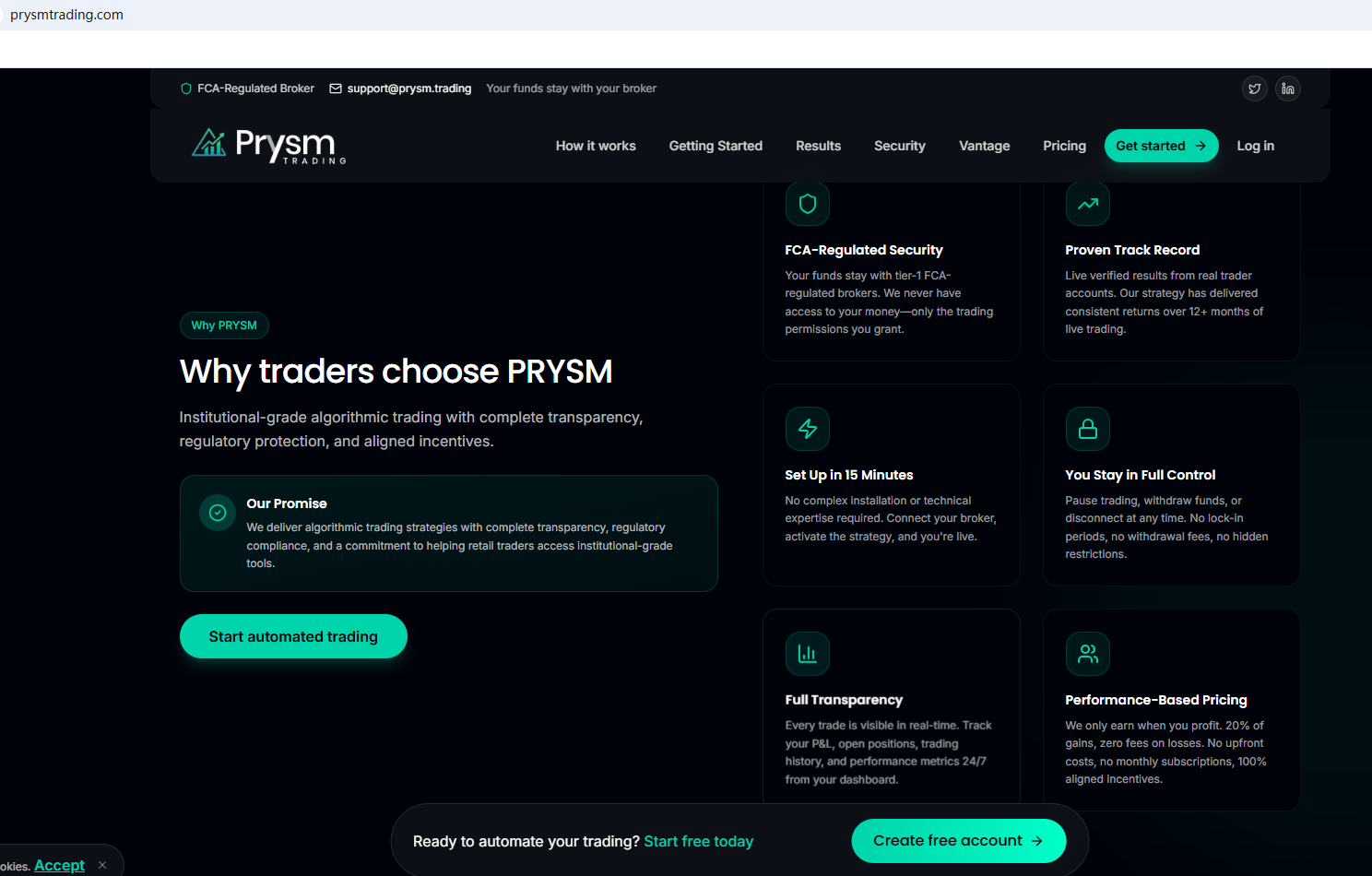This screenshot has height=876, width=1372.
Task: Click the Start automated trading button
Action: pos(293,636)
